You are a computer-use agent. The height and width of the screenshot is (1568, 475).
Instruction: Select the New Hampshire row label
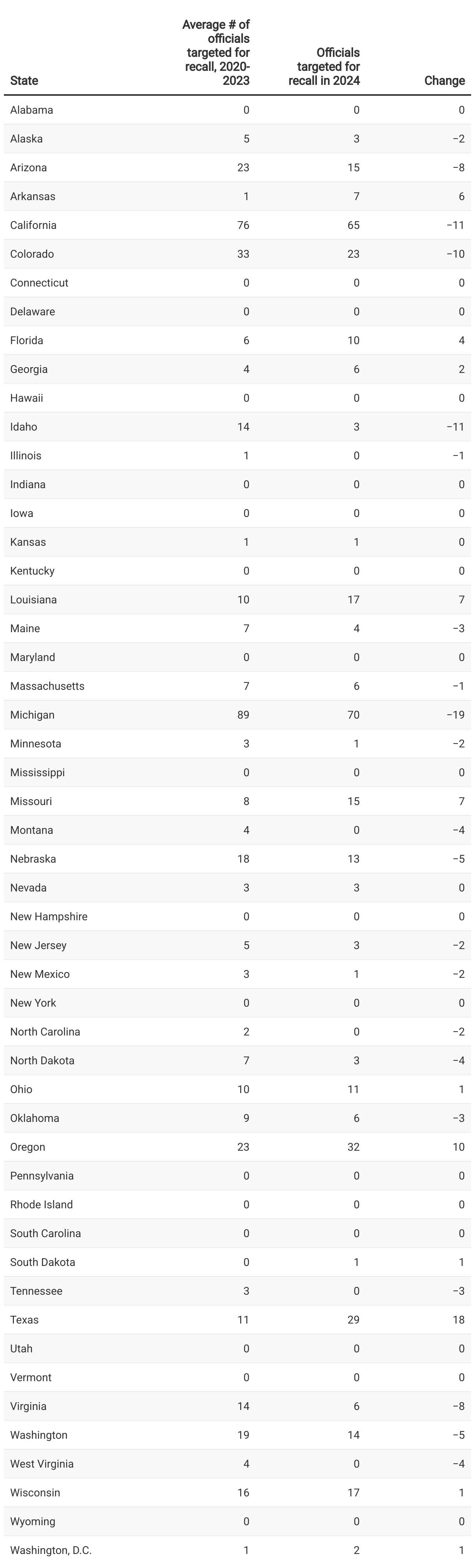click(x=49, y=917)
